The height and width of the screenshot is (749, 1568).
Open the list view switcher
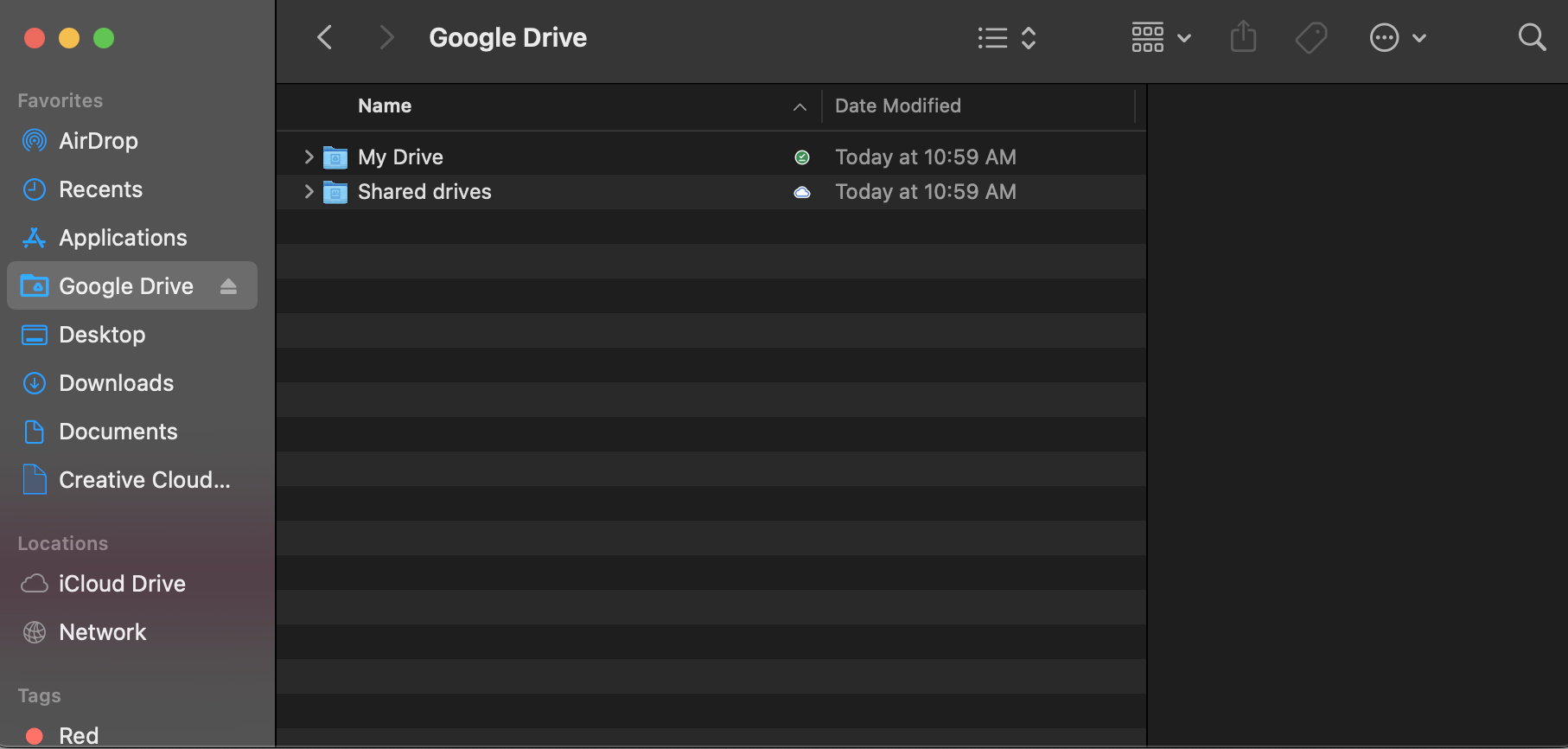(1007, 37)
